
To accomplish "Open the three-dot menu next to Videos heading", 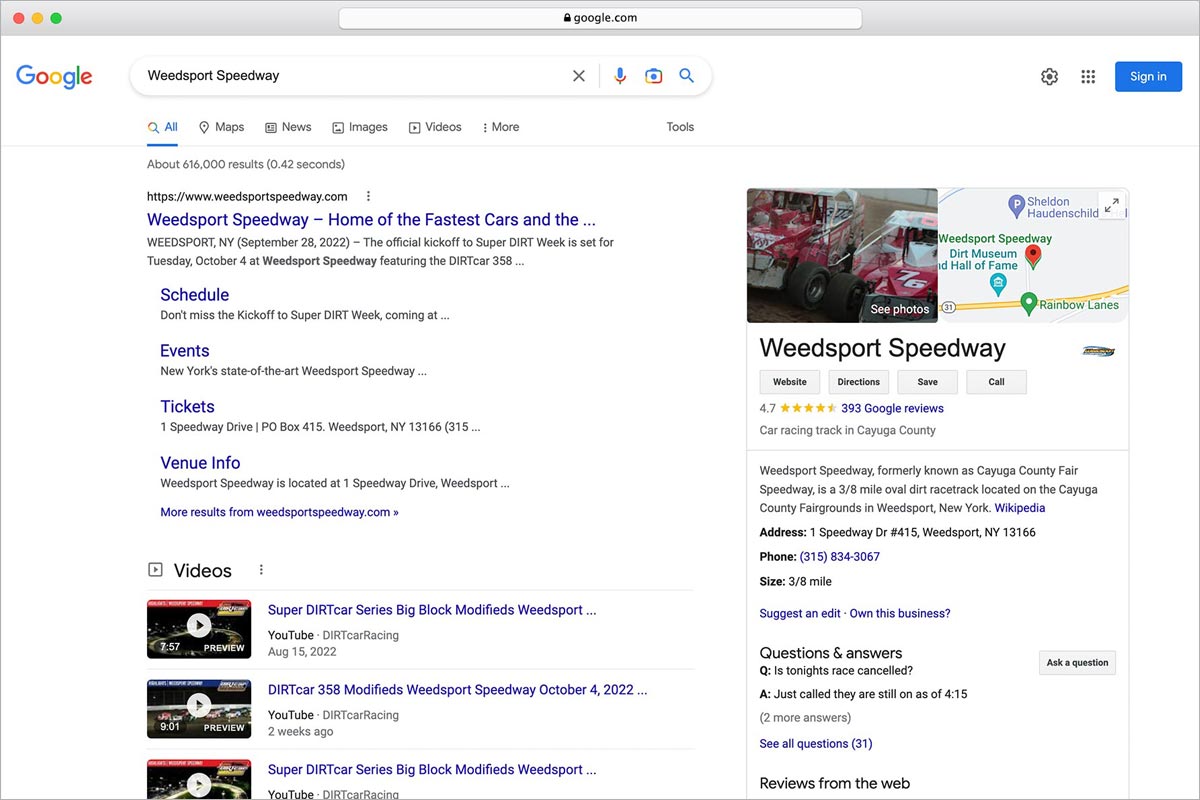I will point(261,570).
